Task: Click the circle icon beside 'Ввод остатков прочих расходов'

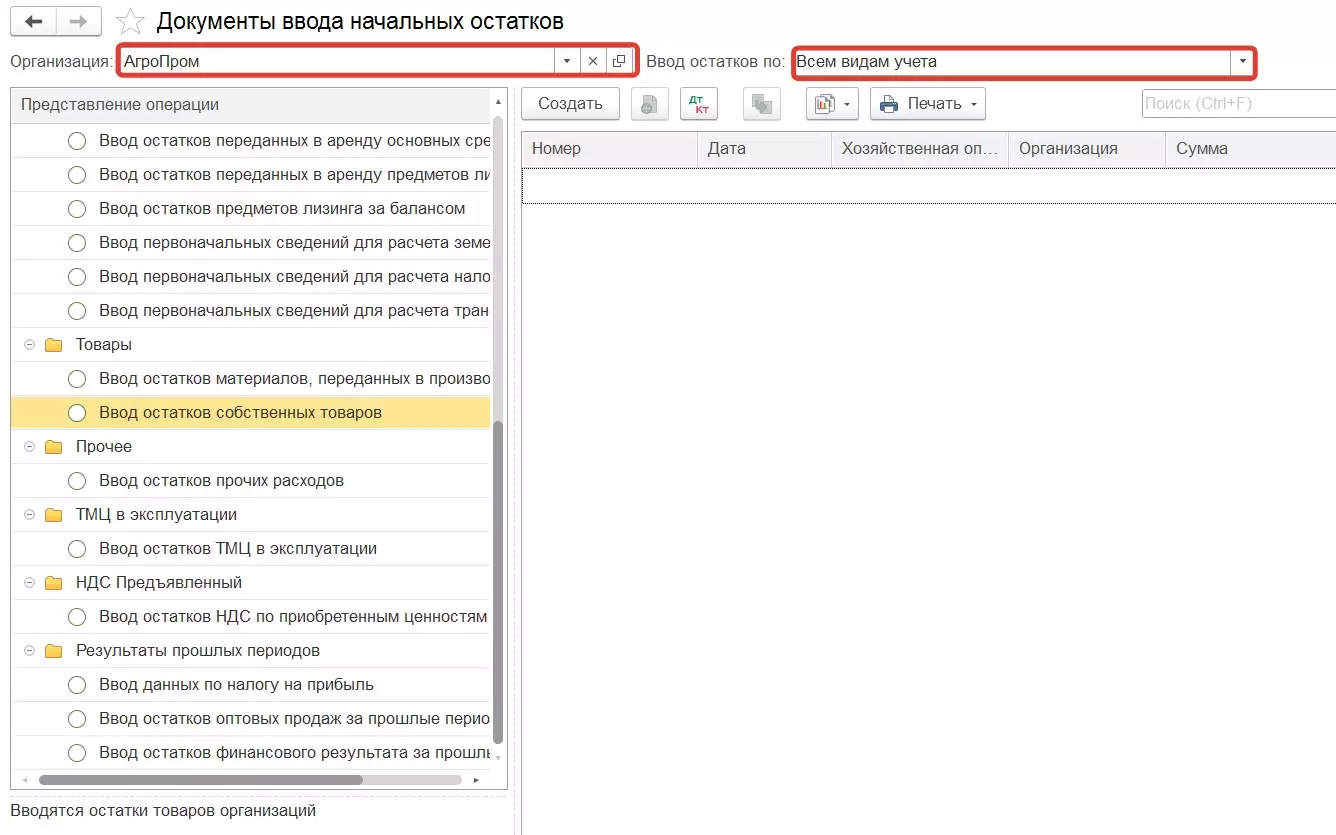Action: [x=77, y=481]
